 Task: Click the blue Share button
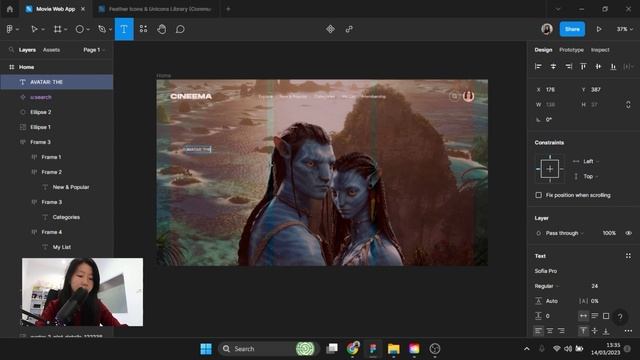coord(572,29)
